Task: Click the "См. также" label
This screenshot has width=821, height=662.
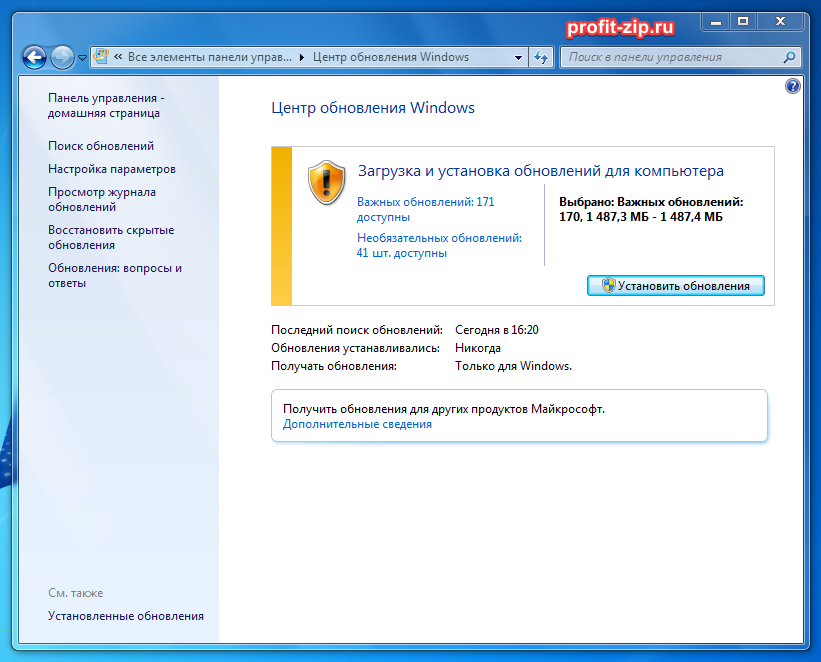Action: click(75, 593)
